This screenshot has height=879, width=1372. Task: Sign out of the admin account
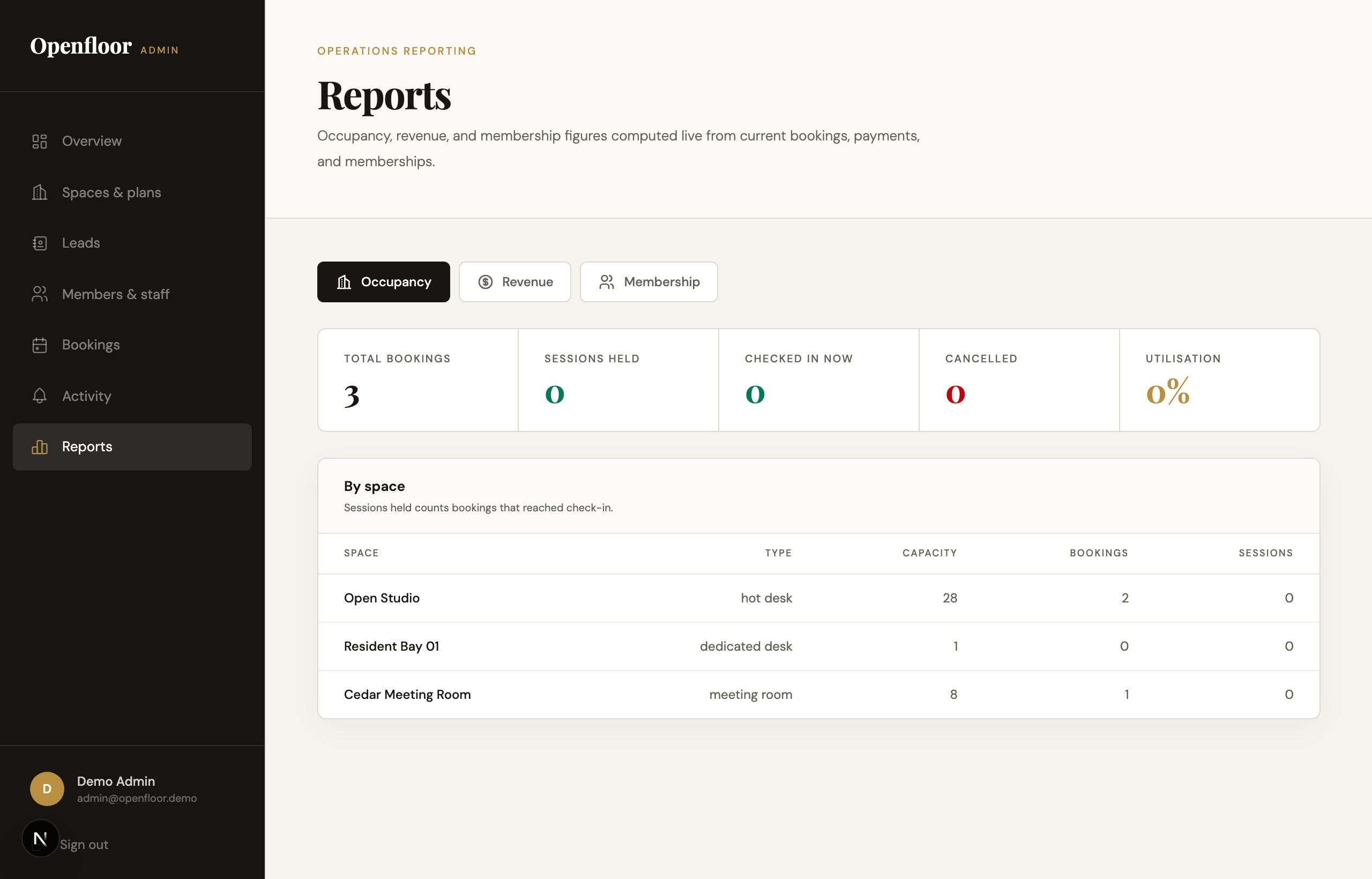84,844
